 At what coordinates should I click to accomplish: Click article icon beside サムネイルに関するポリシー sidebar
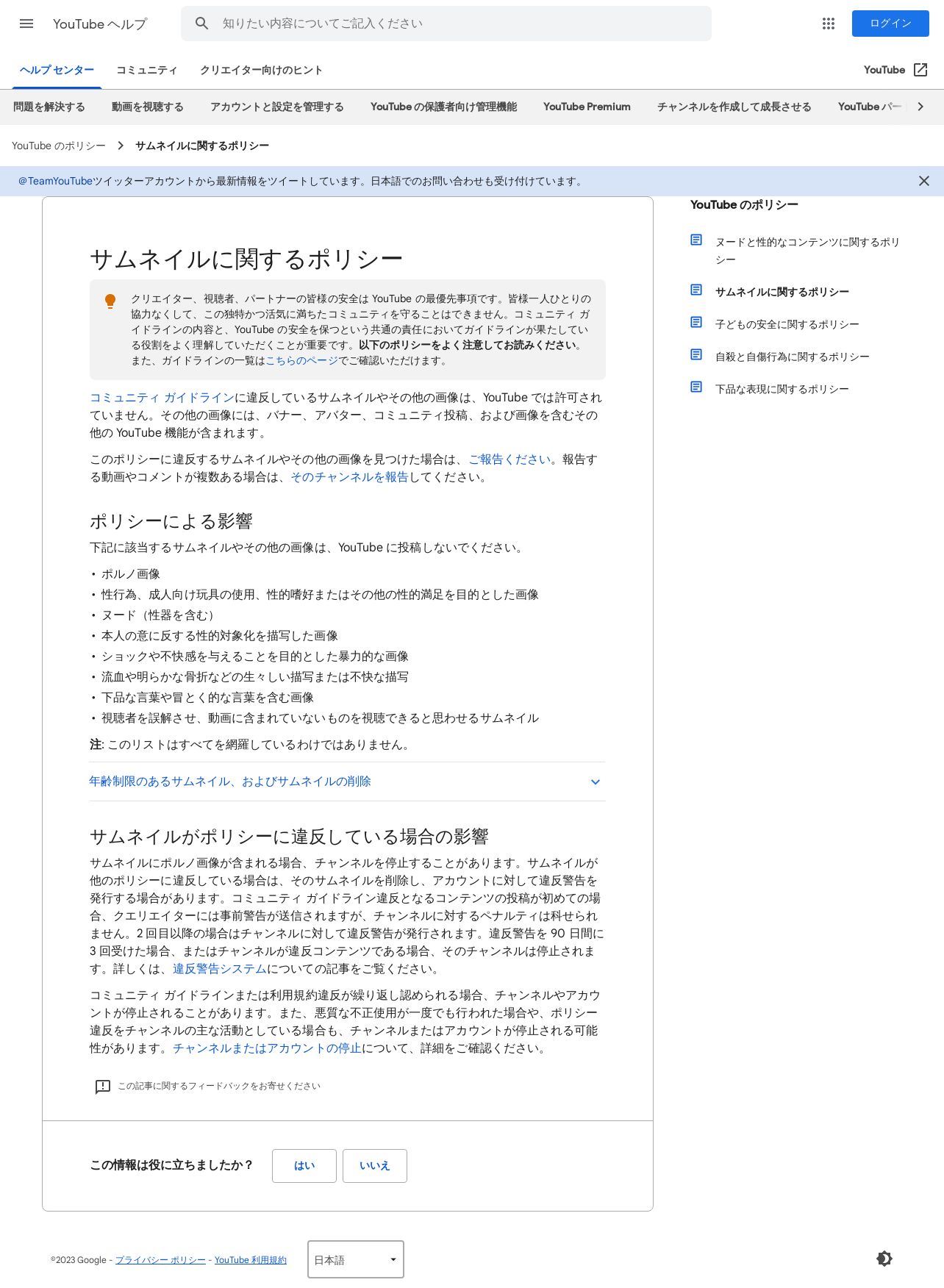tap(696, 290)
